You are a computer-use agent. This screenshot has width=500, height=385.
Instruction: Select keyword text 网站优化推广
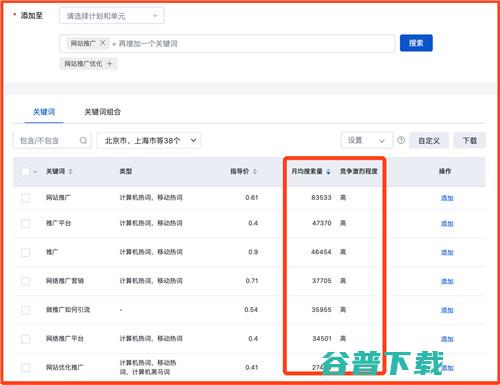(65, 367)
